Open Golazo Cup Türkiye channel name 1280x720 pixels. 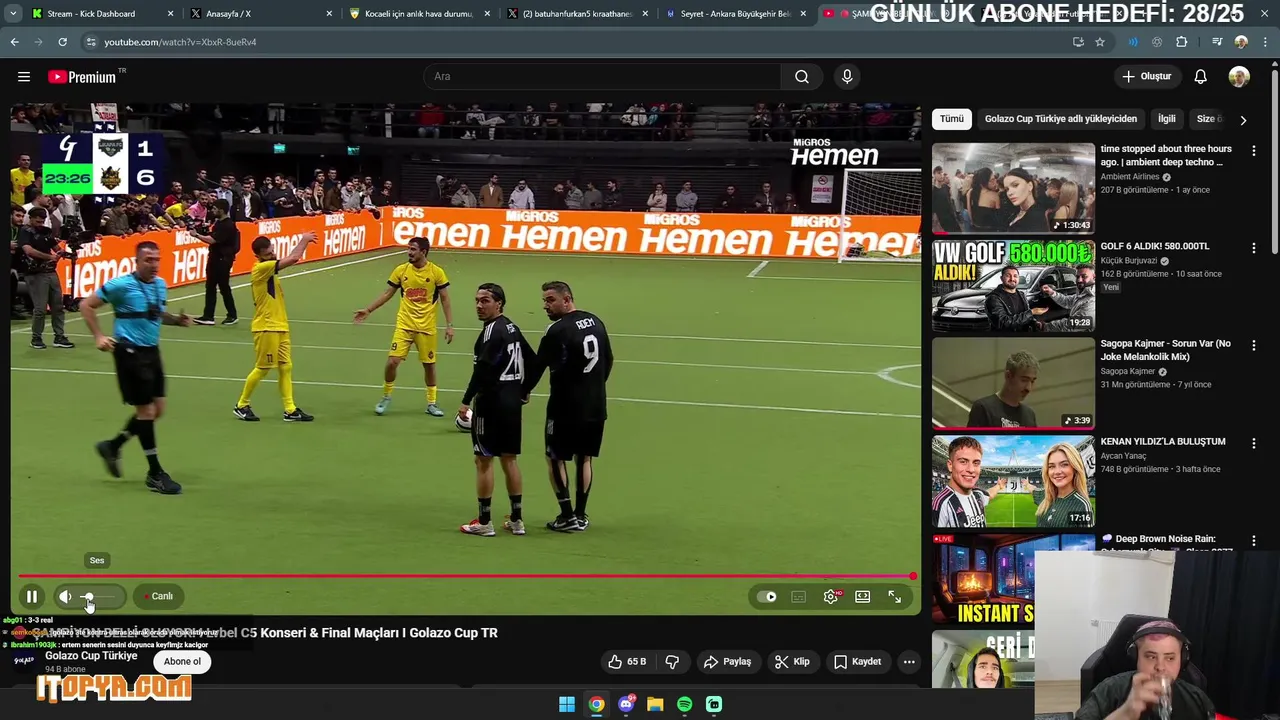[91, 656]
